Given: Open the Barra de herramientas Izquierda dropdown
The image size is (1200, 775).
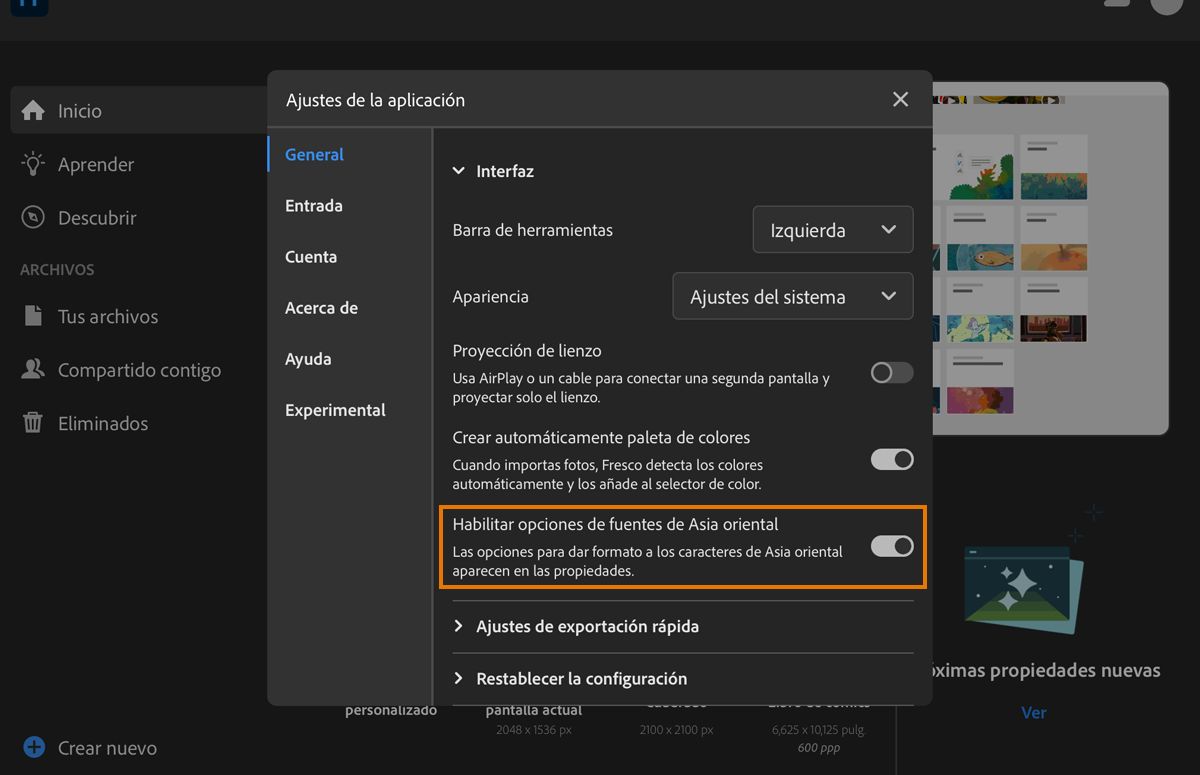Looking at the screenshot, I should tap(833, 230).
